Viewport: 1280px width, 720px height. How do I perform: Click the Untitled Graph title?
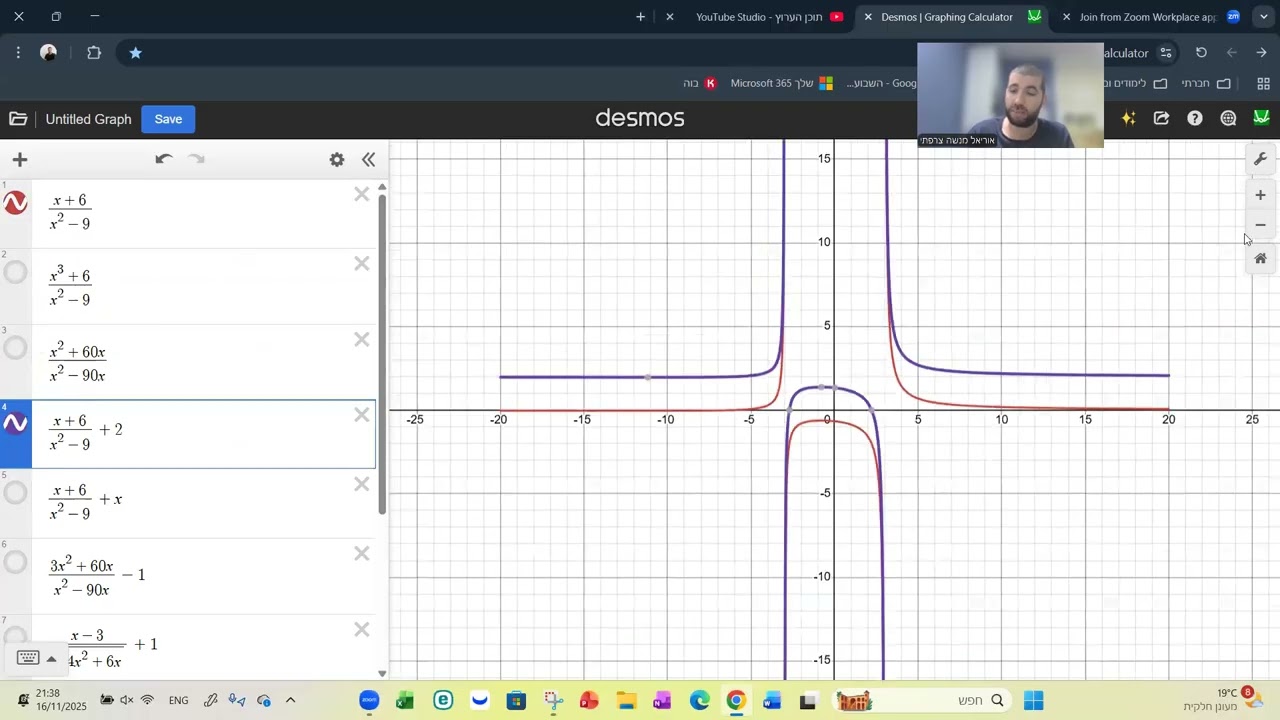tap(88, 119)
